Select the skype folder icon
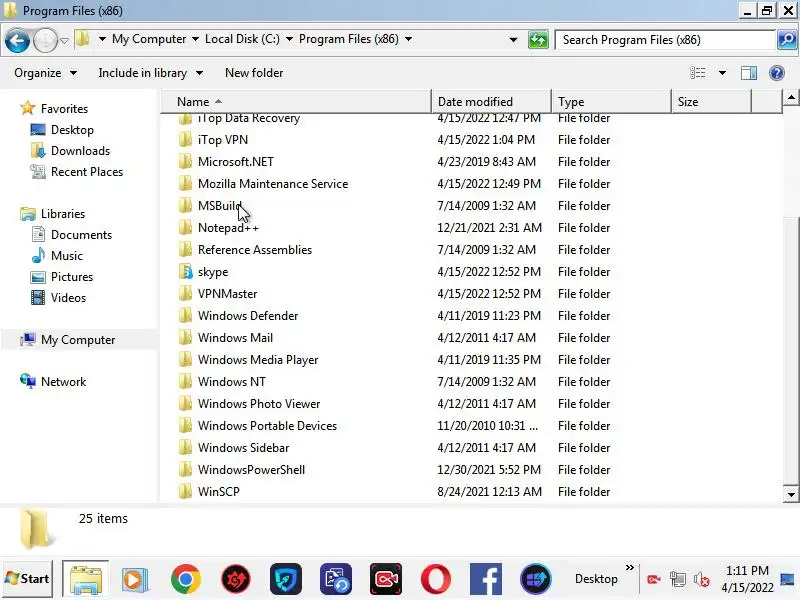Screen dimensions: 800x600 click(x=186, y=271)
